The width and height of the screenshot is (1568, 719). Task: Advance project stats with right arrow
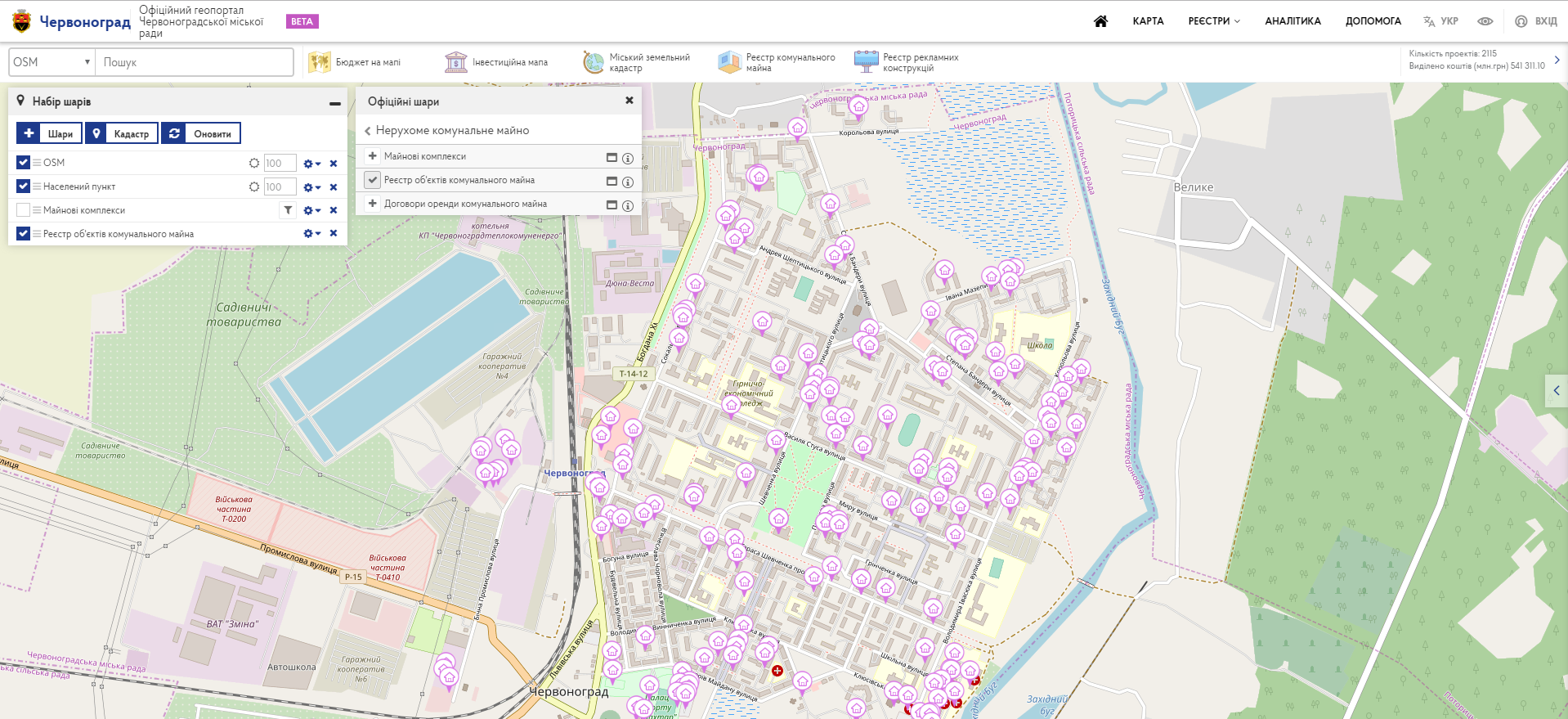1557,60
